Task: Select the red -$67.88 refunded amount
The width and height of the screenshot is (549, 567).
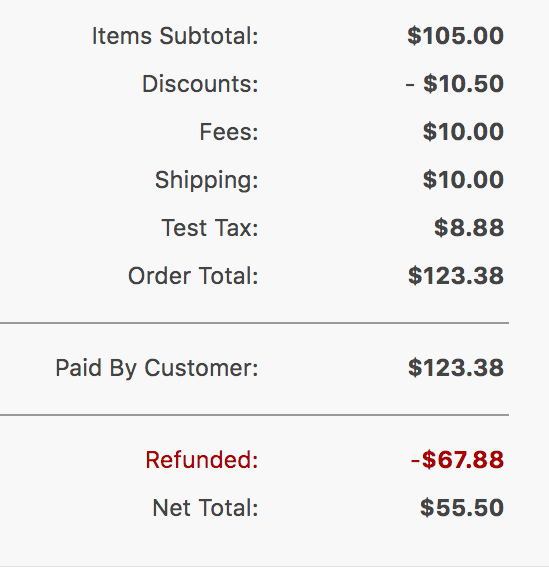Action: coord(457,460)
